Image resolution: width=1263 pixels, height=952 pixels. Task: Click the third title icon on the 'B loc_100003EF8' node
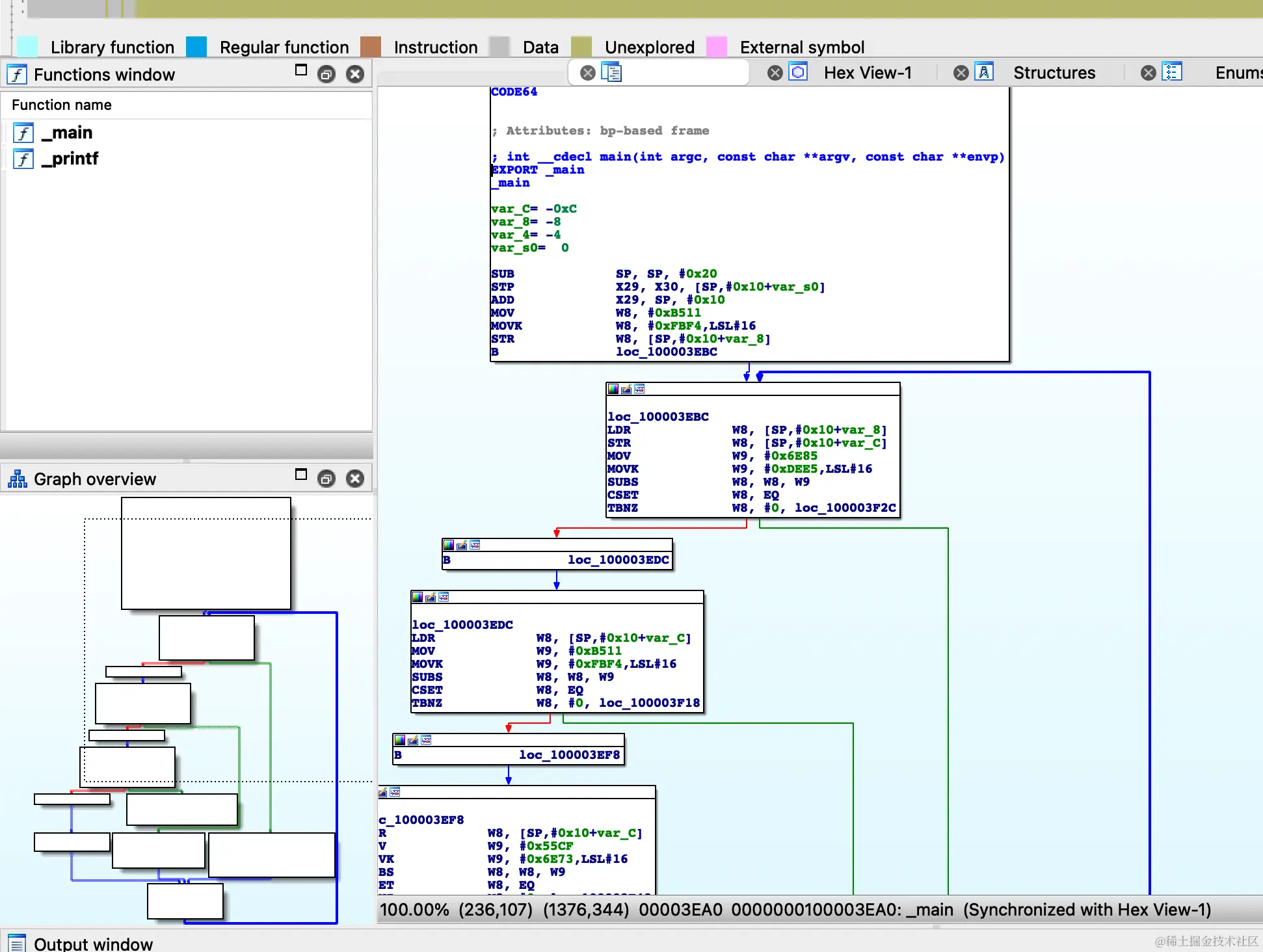click(x=426, y=740)
